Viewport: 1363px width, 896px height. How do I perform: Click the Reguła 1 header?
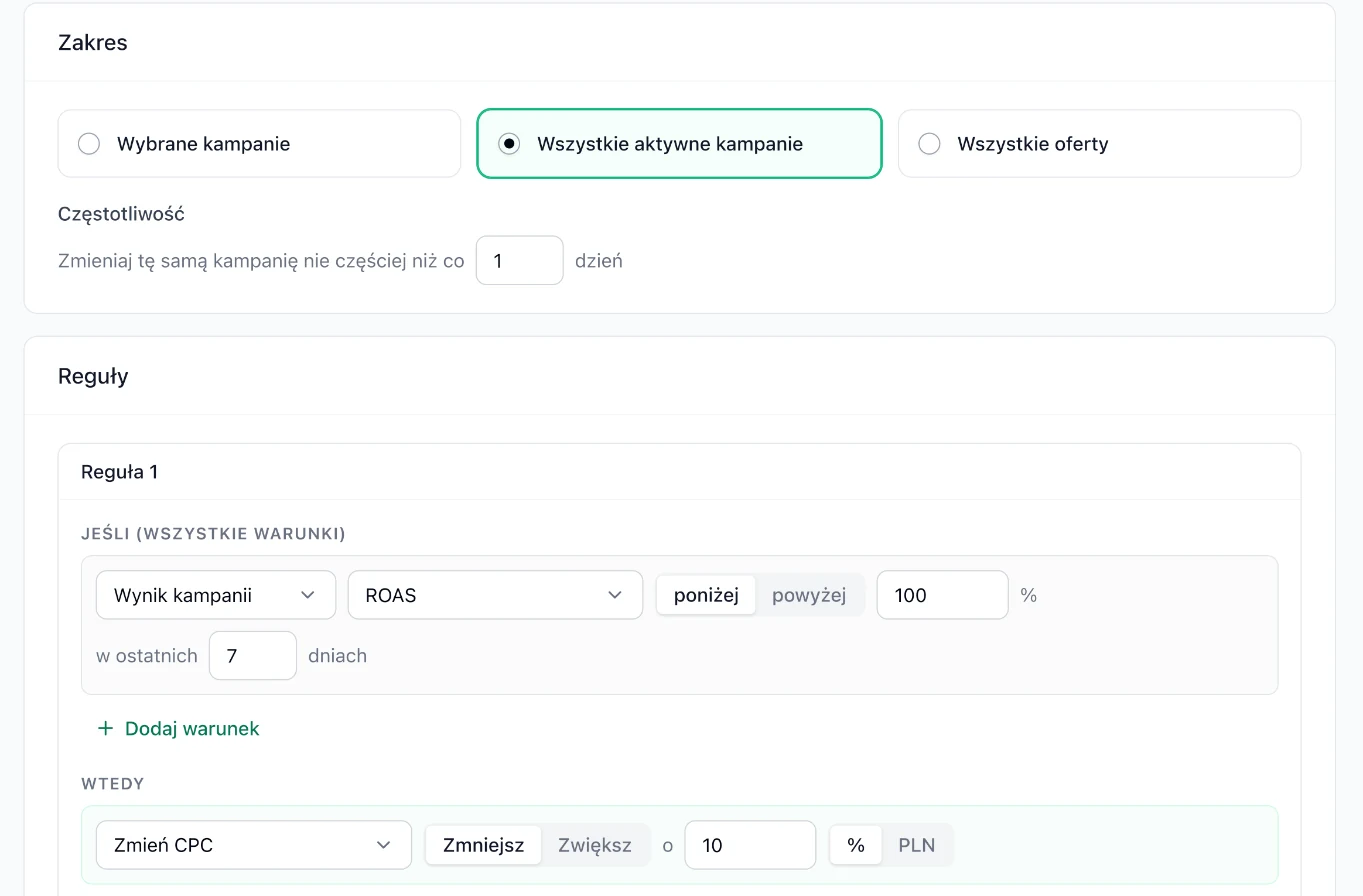click(x=119, y=472)
